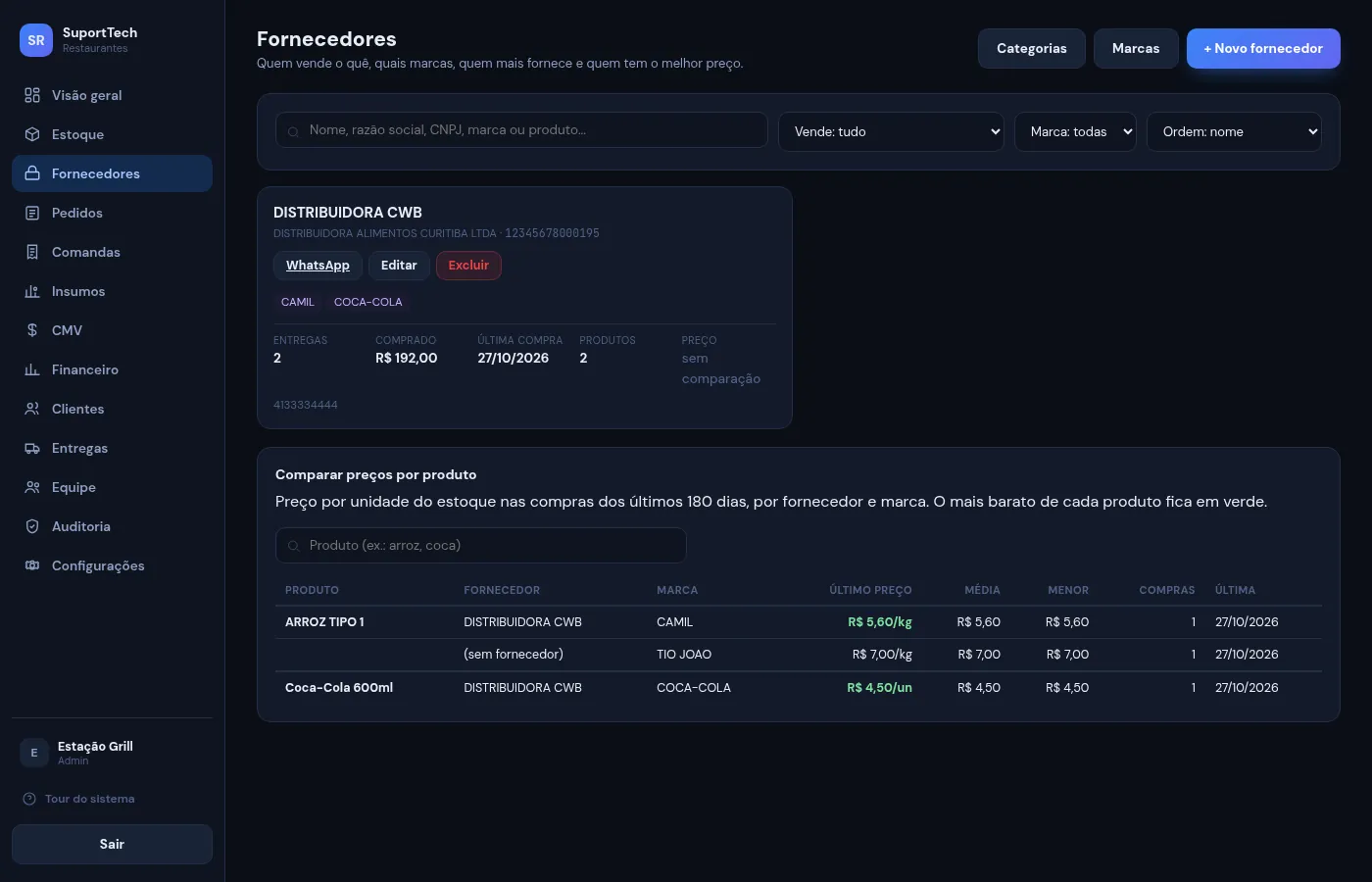Image resolution: width=1372 pixels, height=882 pixels.
Task: Click the Clientes people icon
Action: [x=32, y=409]
